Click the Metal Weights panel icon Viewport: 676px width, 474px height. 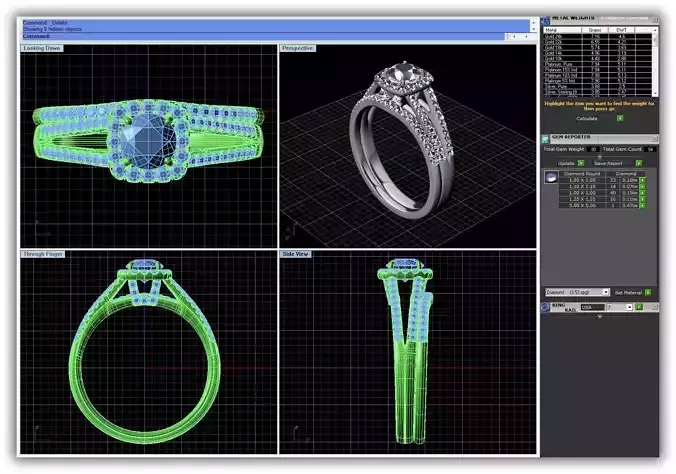coord(545,19)
